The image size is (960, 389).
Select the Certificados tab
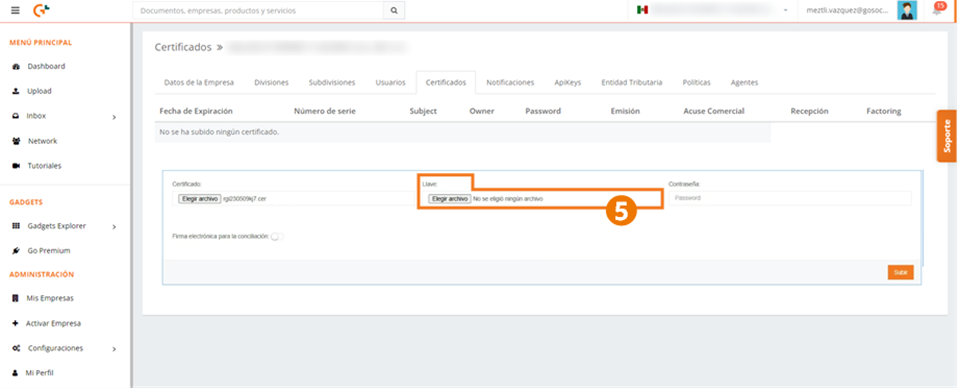click(x=446, y=83)
